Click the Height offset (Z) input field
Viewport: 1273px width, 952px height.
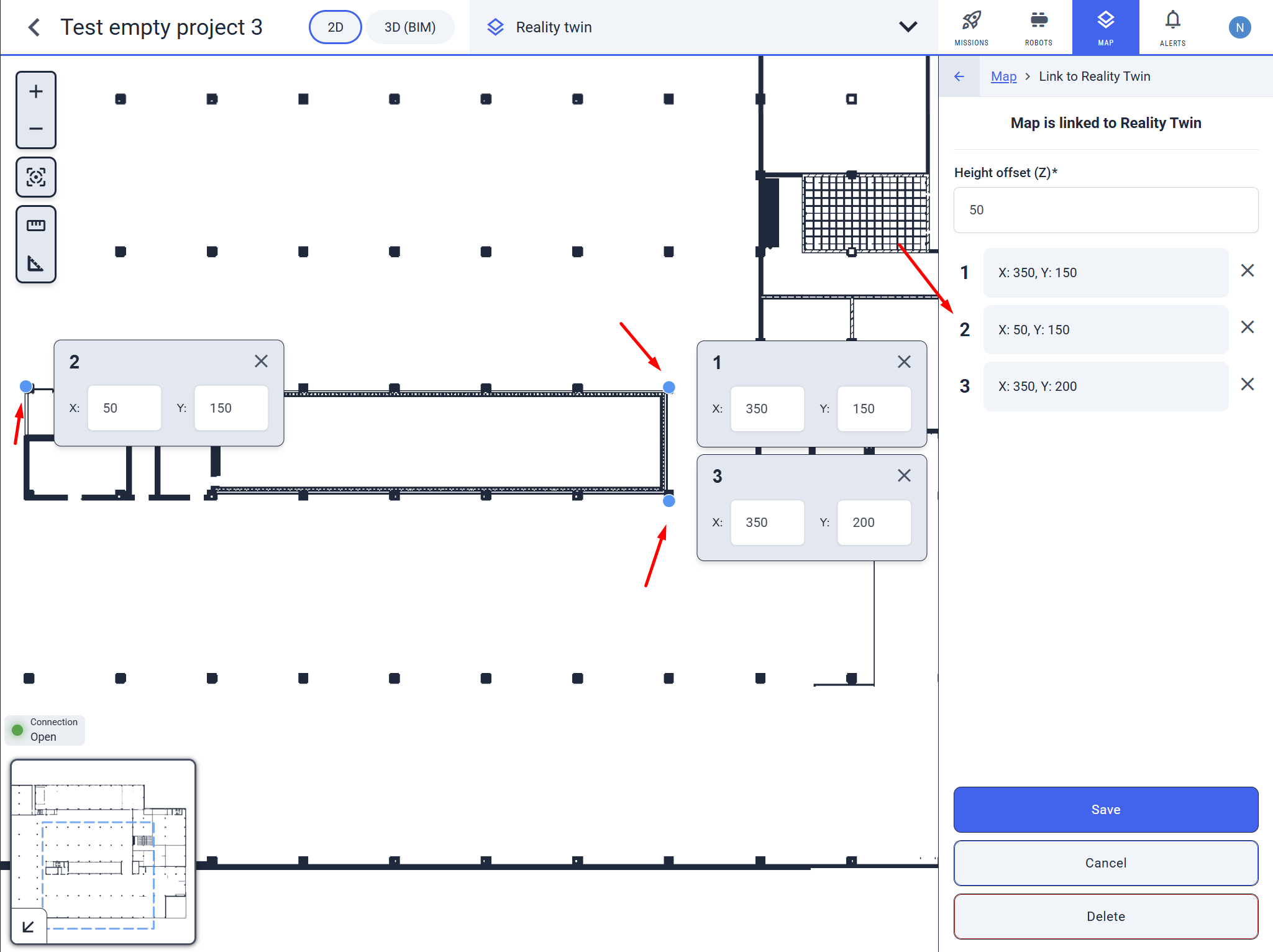[x=1106, y=210]
